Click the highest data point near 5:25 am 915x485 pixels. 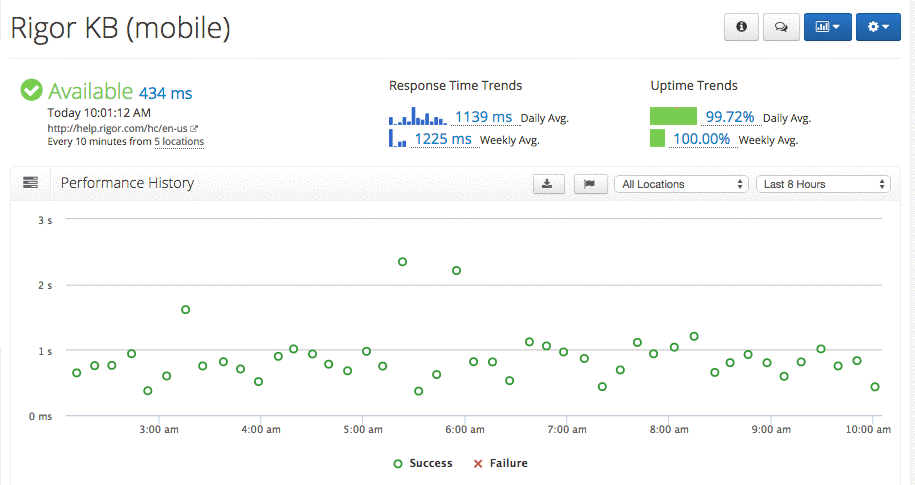(402, 262)
